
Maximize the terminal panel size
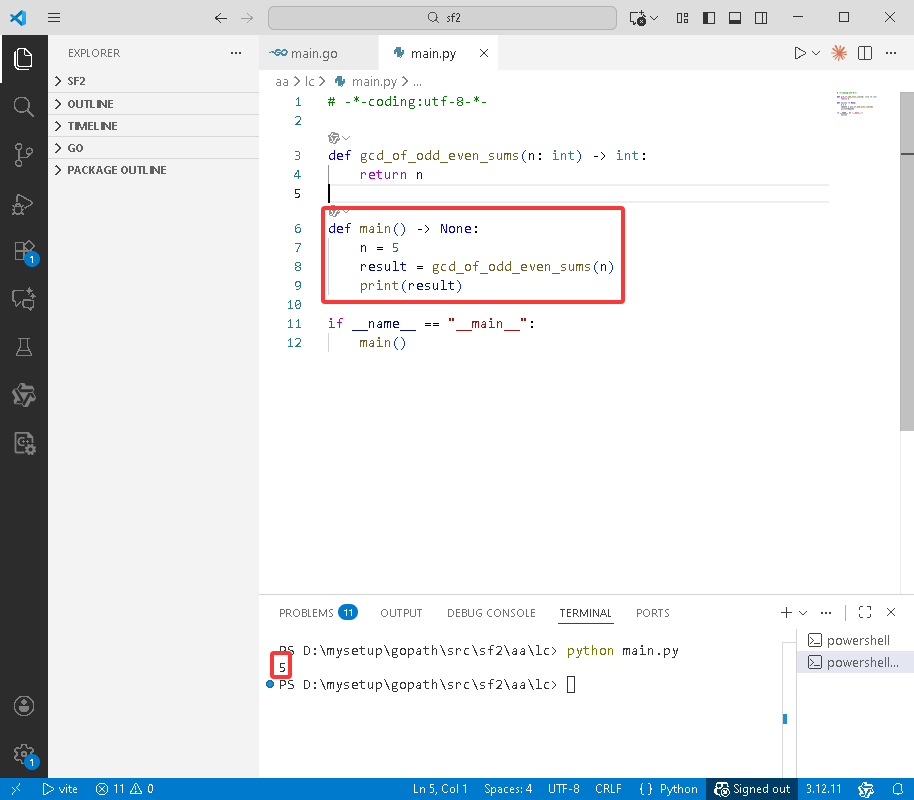pos(865,612)
